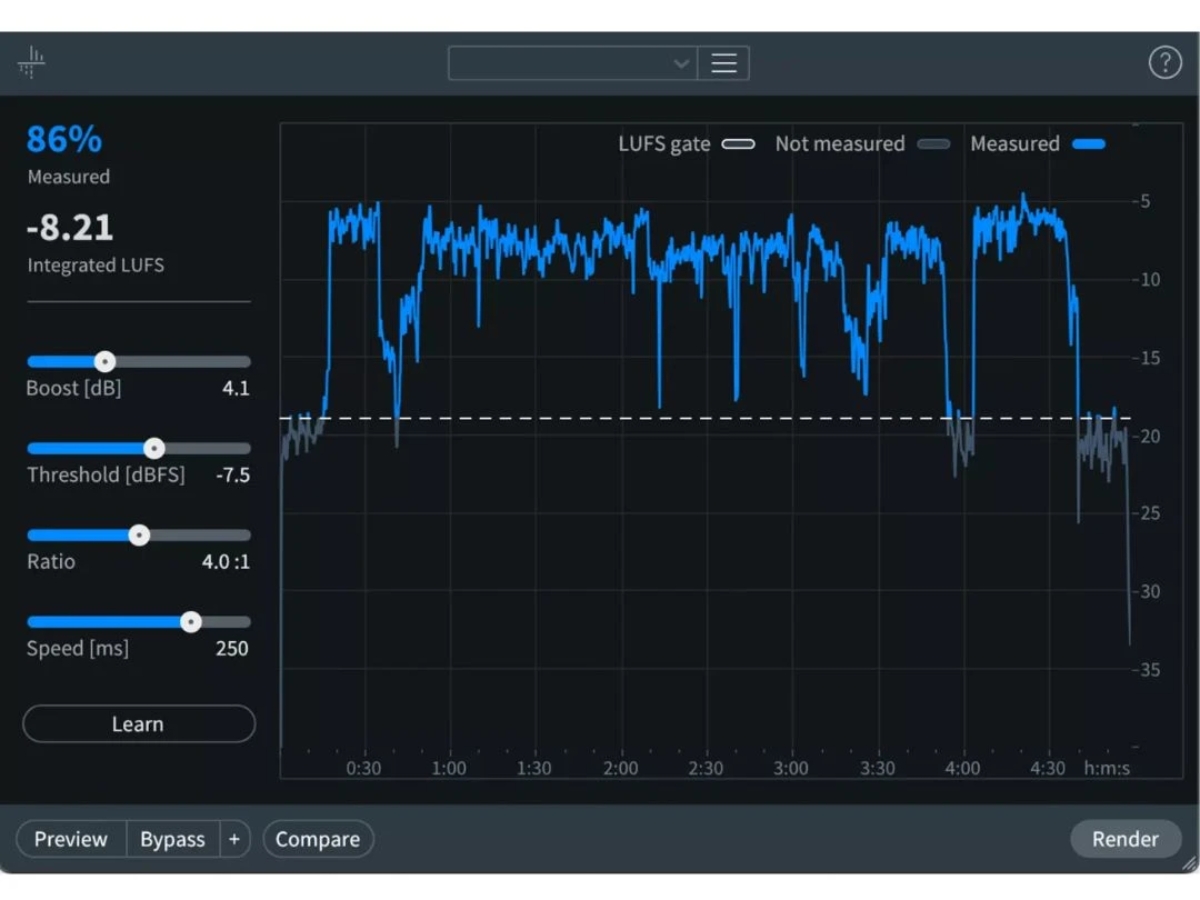Image resolution: width=1200 pixels, height=900 pixels.
Task: Click the 2:00 time axis label
Action: 620,768
